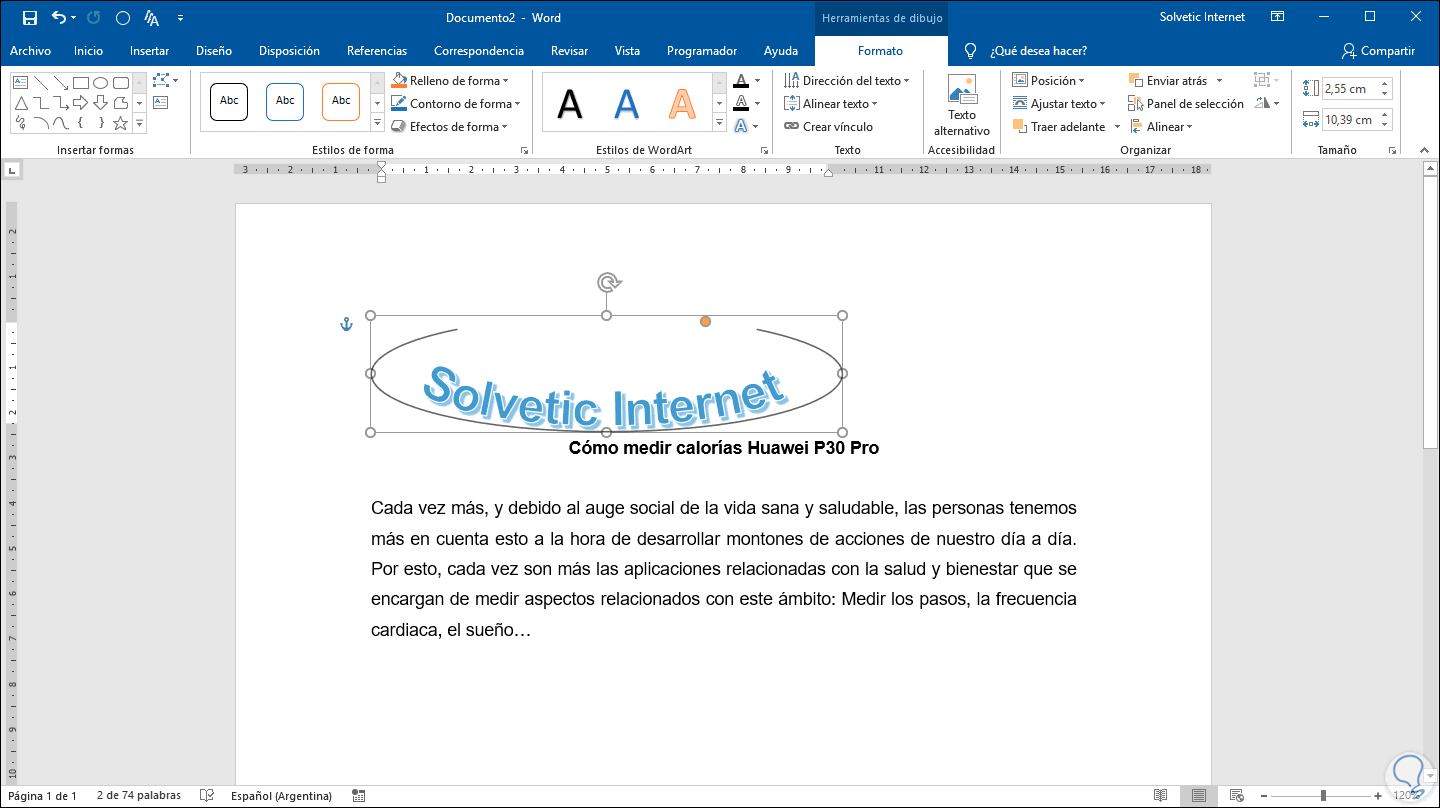Viewport: 1440px width, 808px height.
Task: Open Relleno de forma dropdown
Action: pyautogui.click(x=449, y=81)
